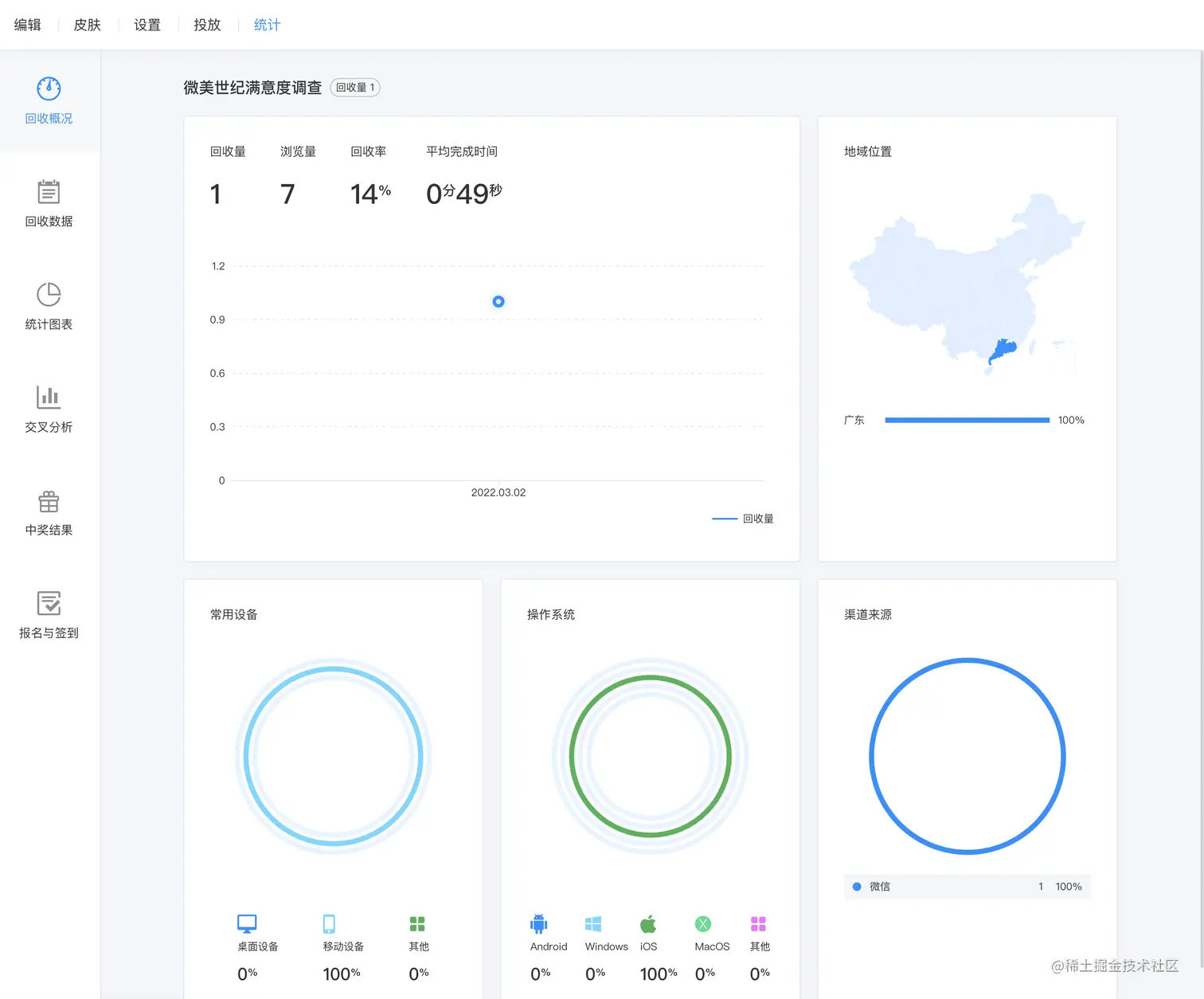Click the 桌面设备 monitor icon

tap(247, 923)
